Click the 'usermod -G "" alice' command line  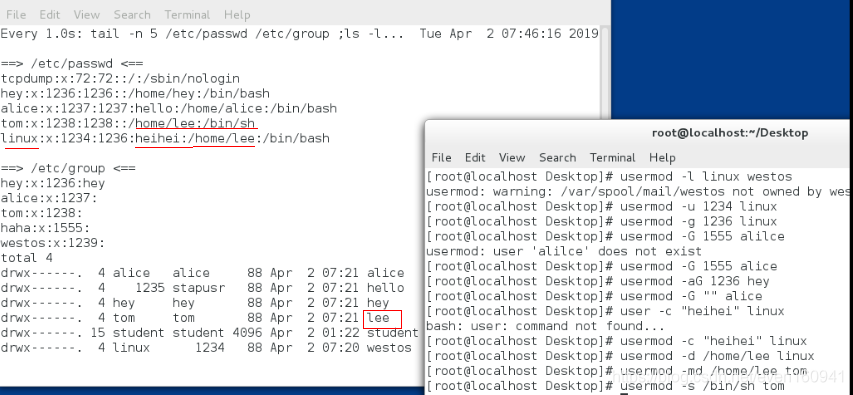[x=594, y=296]
